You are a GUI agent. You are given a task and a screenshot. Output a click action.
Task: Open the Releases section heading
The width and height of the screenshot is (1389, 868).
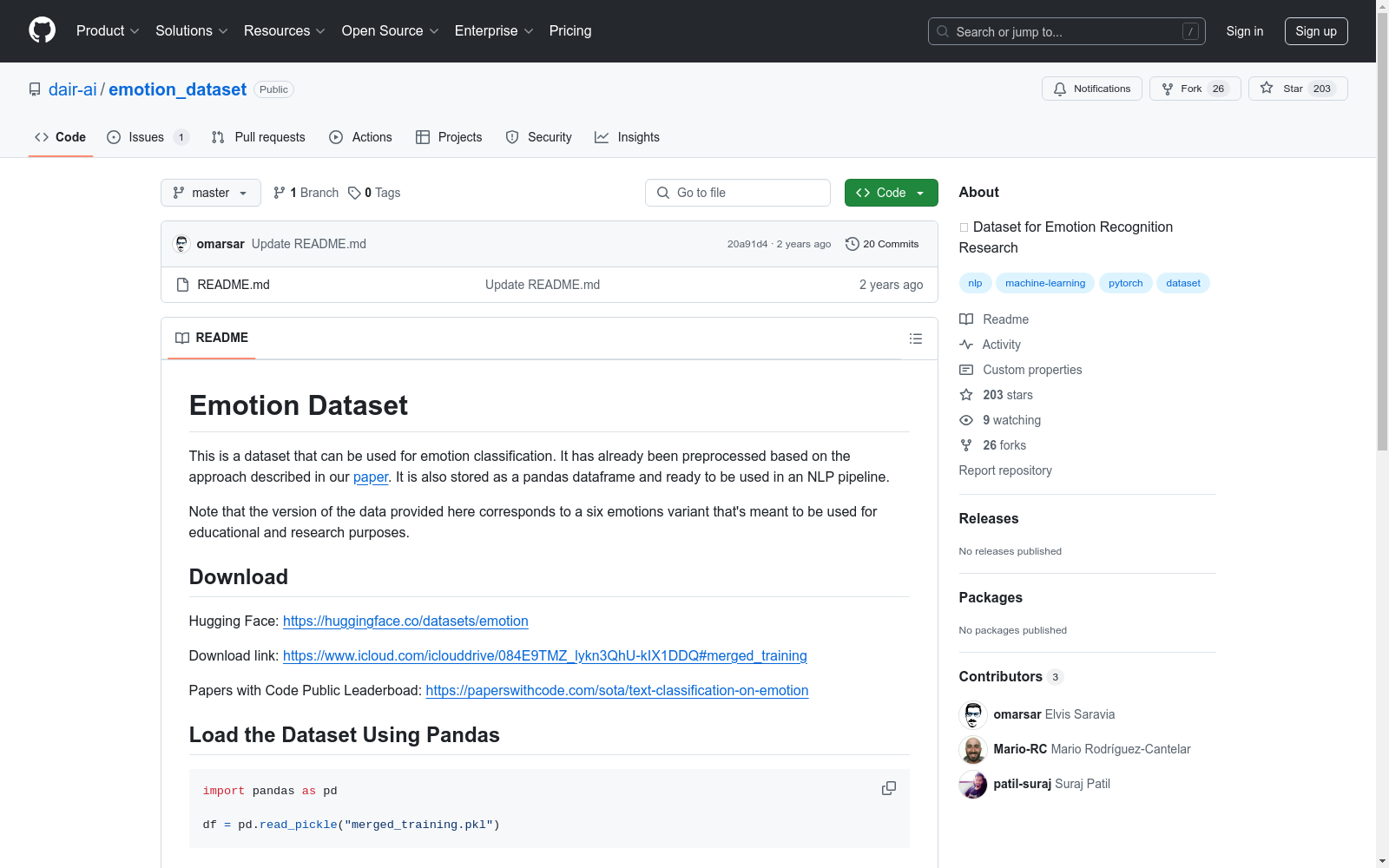(x=989, y=518)
